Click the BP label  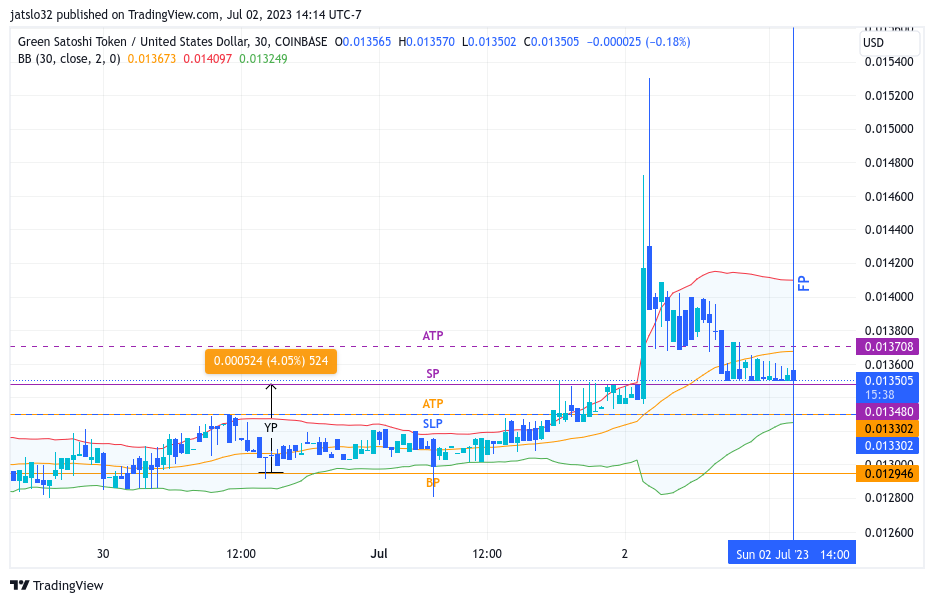tap(433, 483)
